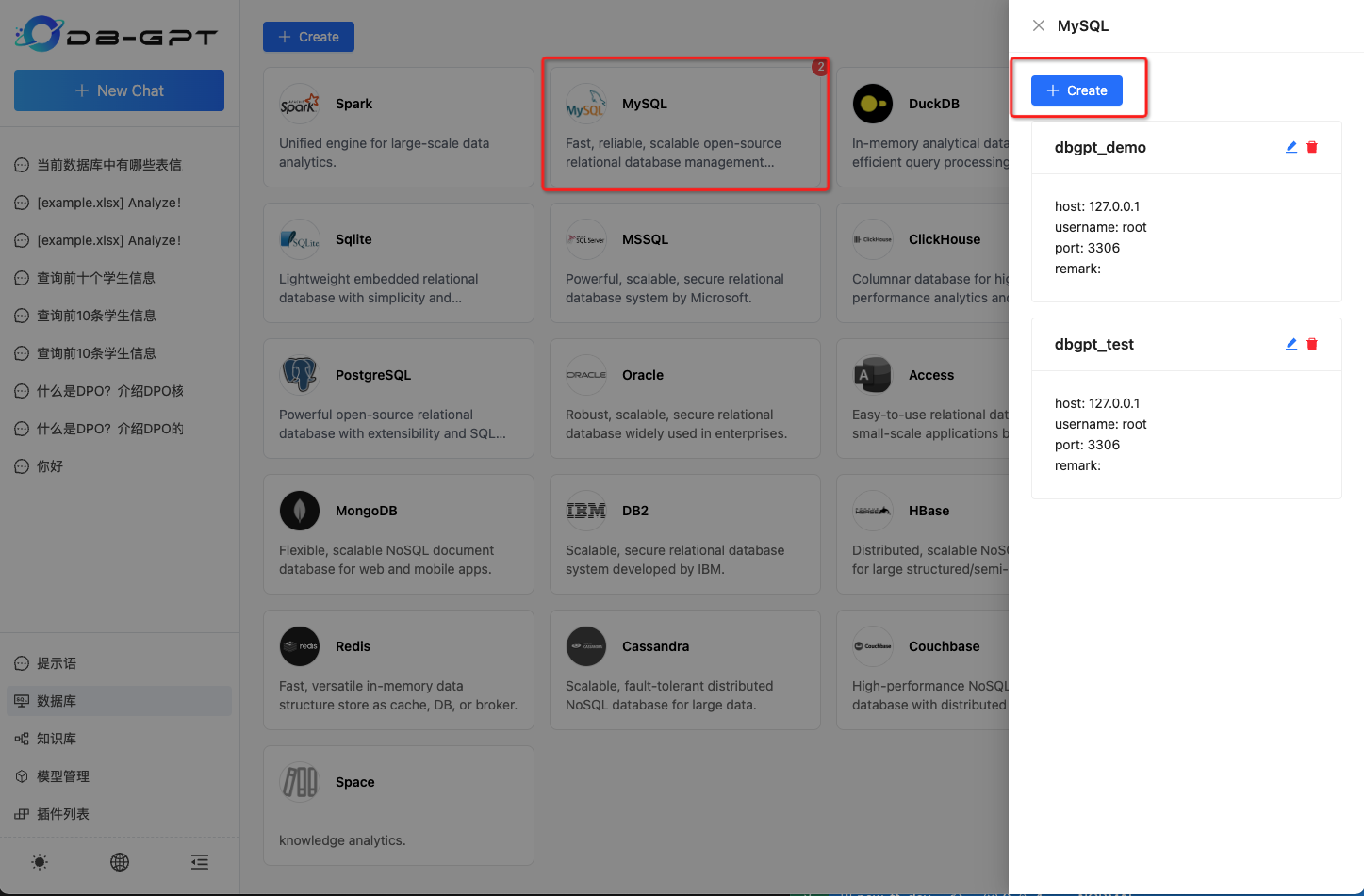The width and height of the screenshot is (1364, 896).
Task: Open the 数据库 menu item
Action: [x=119, y=701]
